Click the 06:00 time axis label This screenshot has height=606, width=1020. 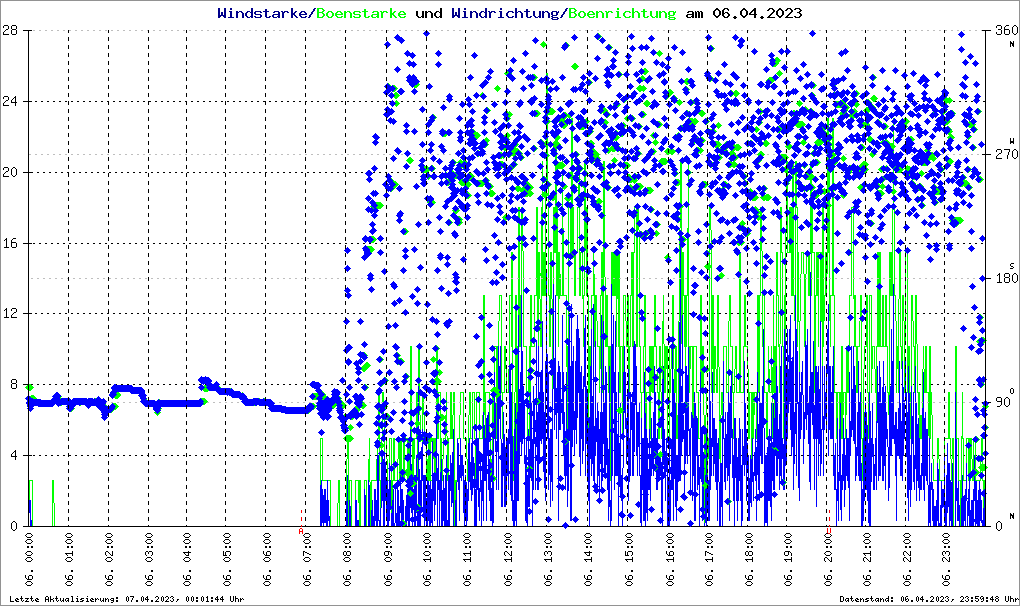[x=267, y=558]
